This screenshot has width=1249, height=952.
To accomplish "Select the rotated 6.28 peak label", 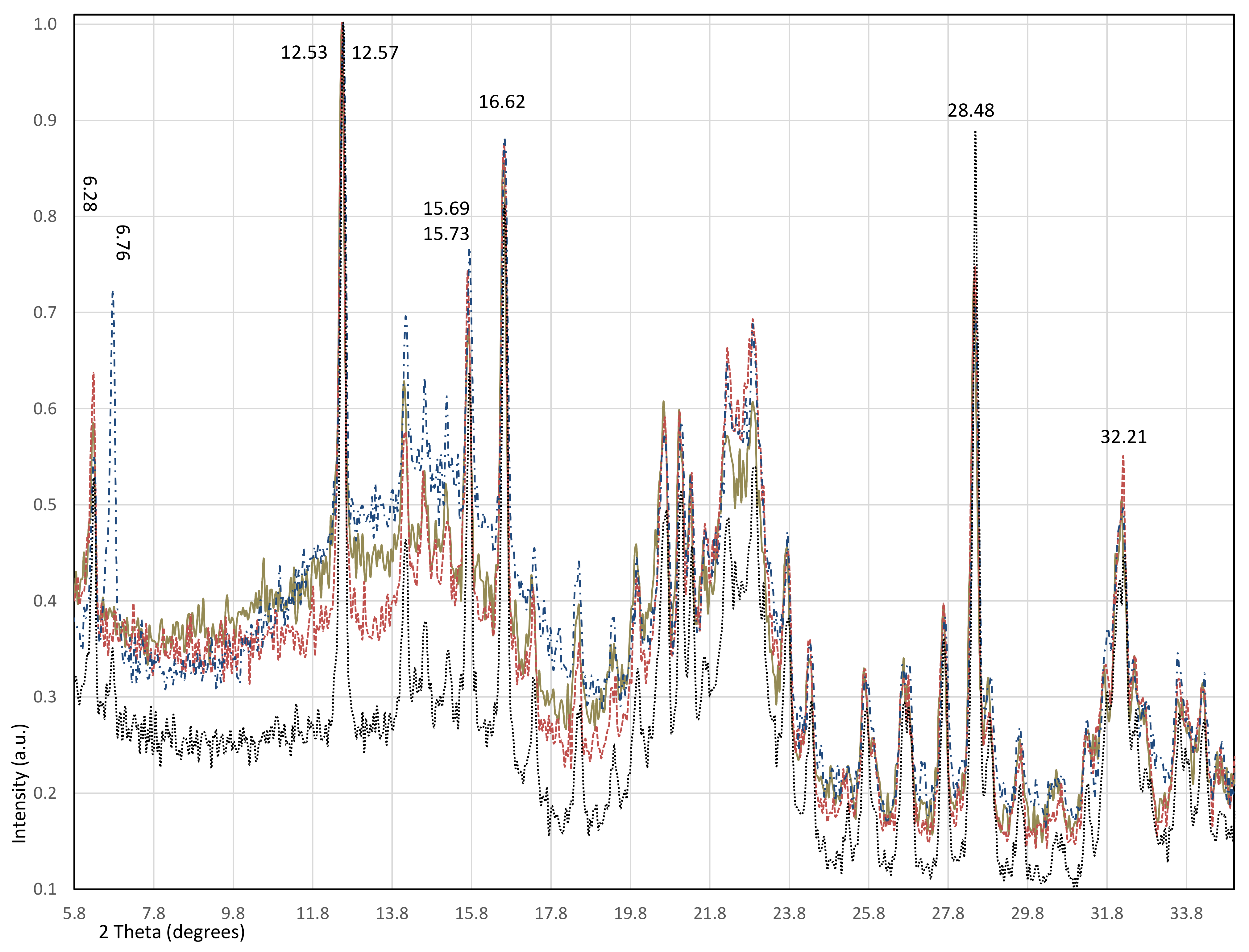I will (x=90, y=194).
